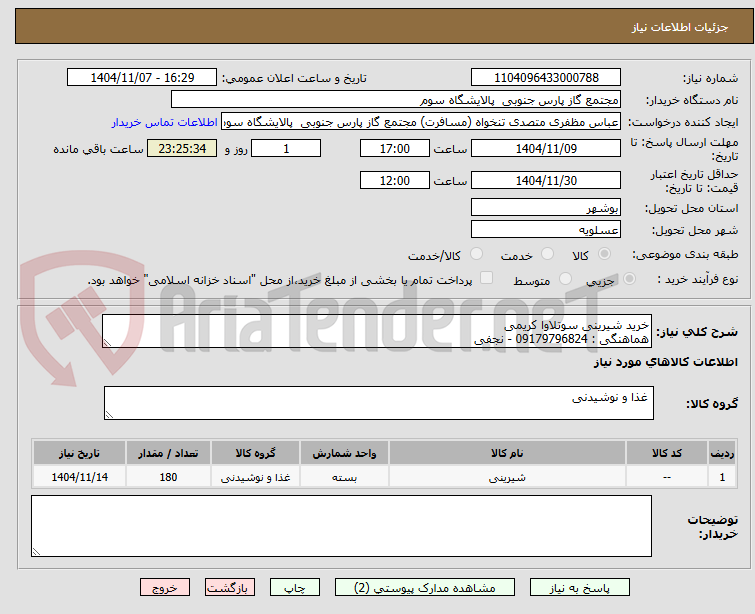Click the resize grip of توضیحات خریدار textarea
Image resolution: width=755 pixels, height=614 pixels.
pyautogui.click(x=36, y=552)
